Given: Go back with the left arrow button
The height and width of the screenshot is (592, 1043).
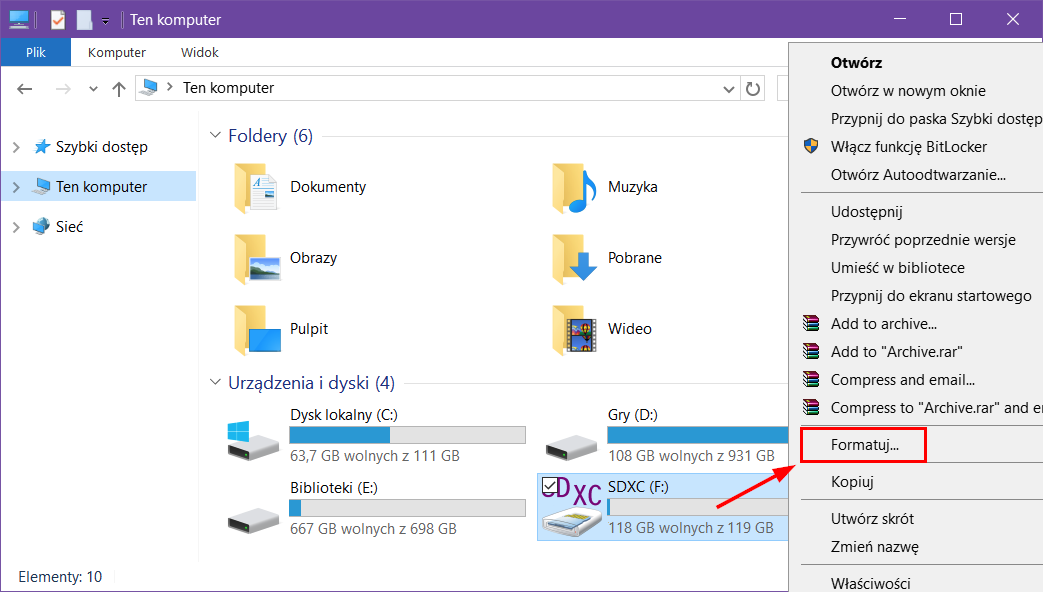Looking at the screenshot, I should 25,88.
